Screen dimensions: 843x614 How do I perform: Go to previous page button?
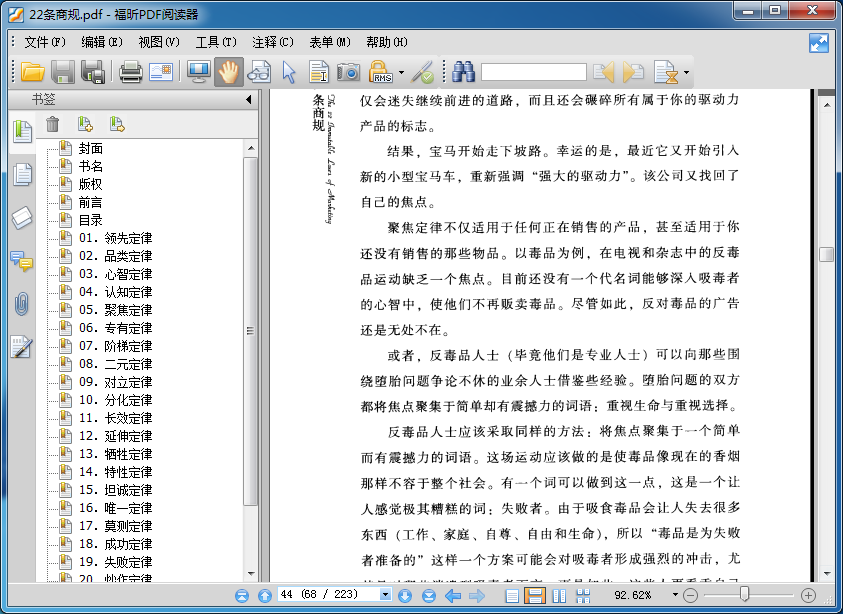(265, 595)
